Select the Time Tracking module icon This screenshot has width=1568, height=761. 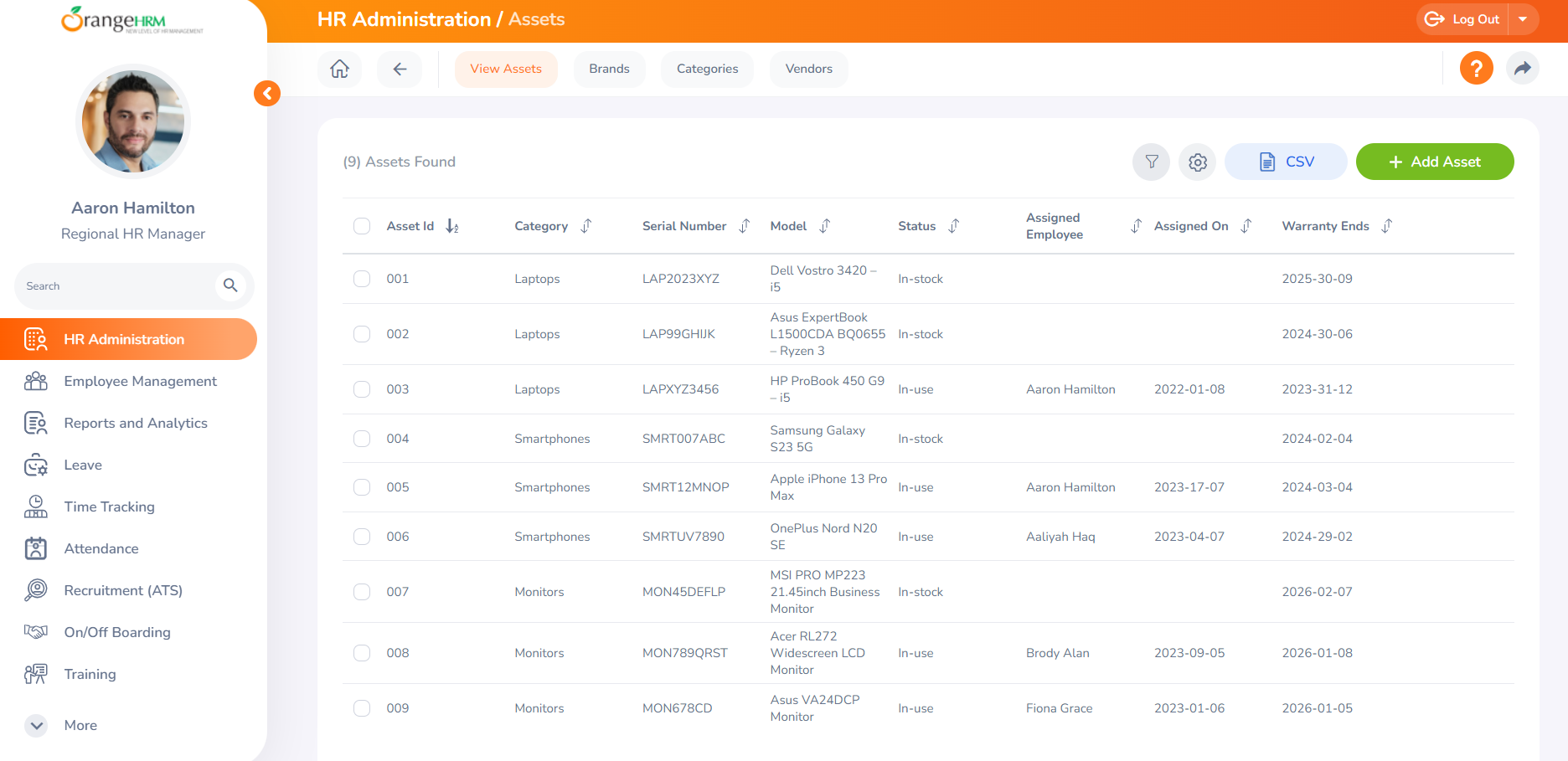(35, 506)
